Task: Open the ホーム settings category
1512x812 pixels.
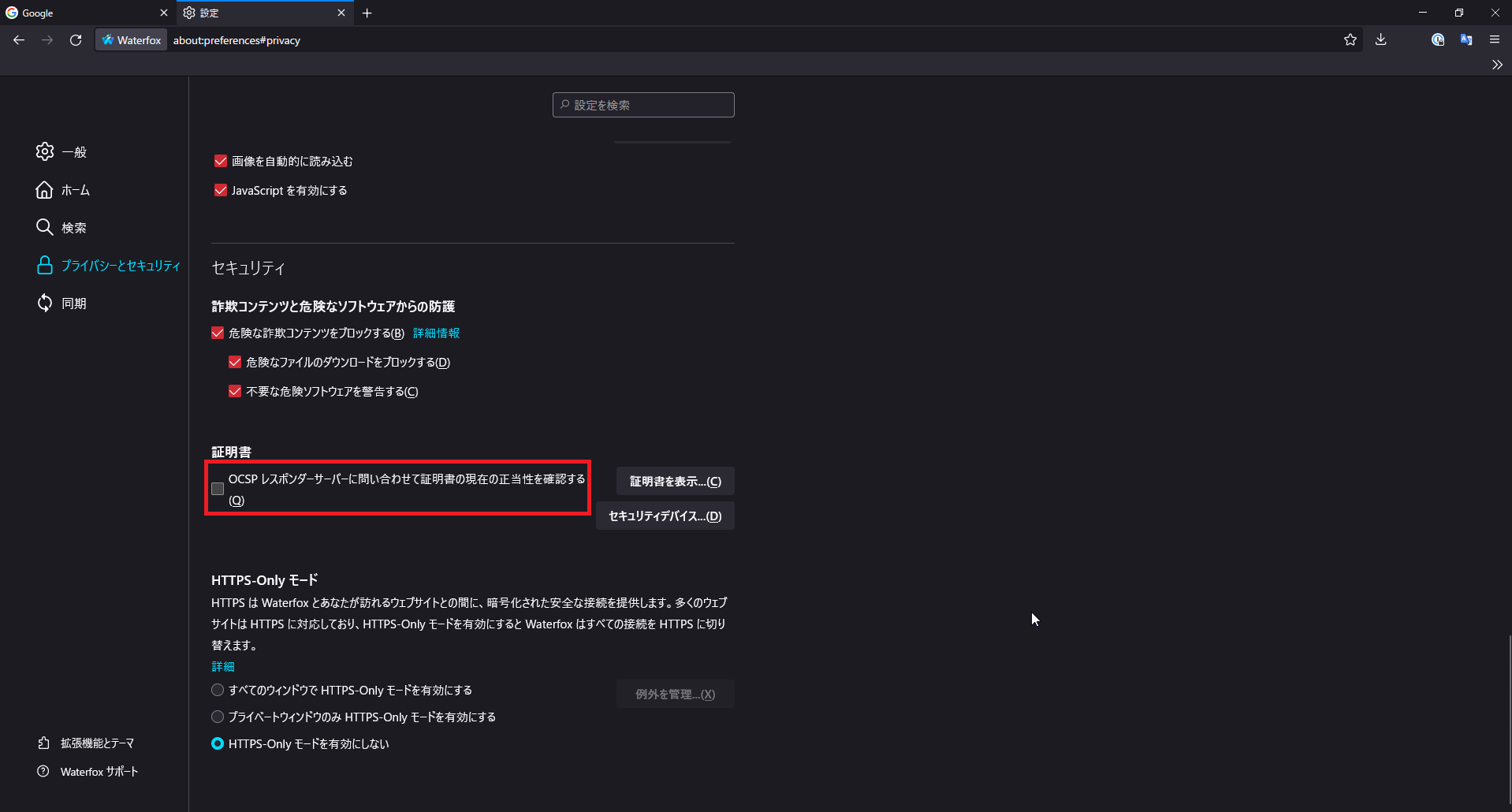Action: [x=63, y=190]
